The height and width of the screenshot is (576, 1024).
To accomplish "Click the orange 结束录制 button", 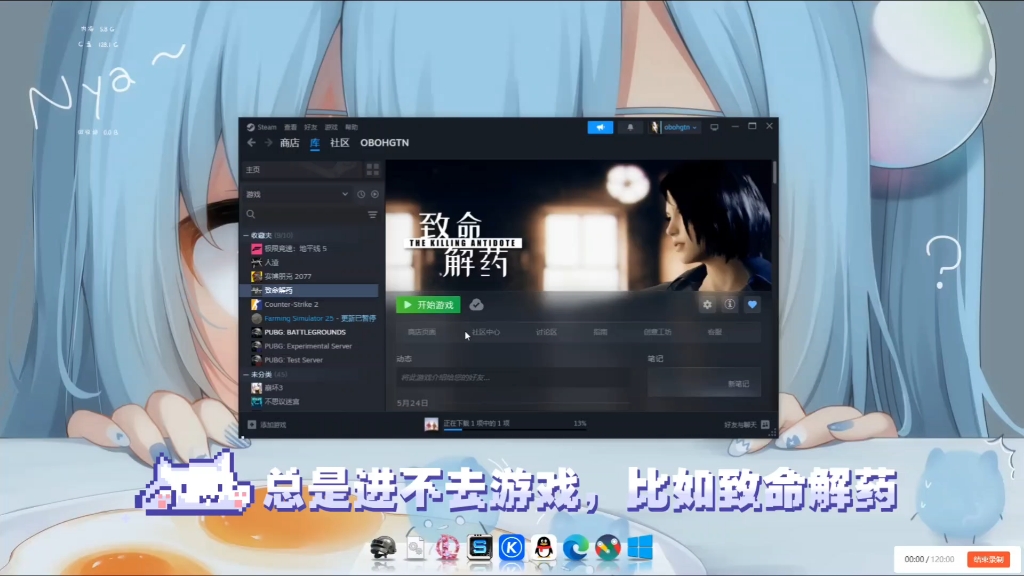I will click(989, 560).
